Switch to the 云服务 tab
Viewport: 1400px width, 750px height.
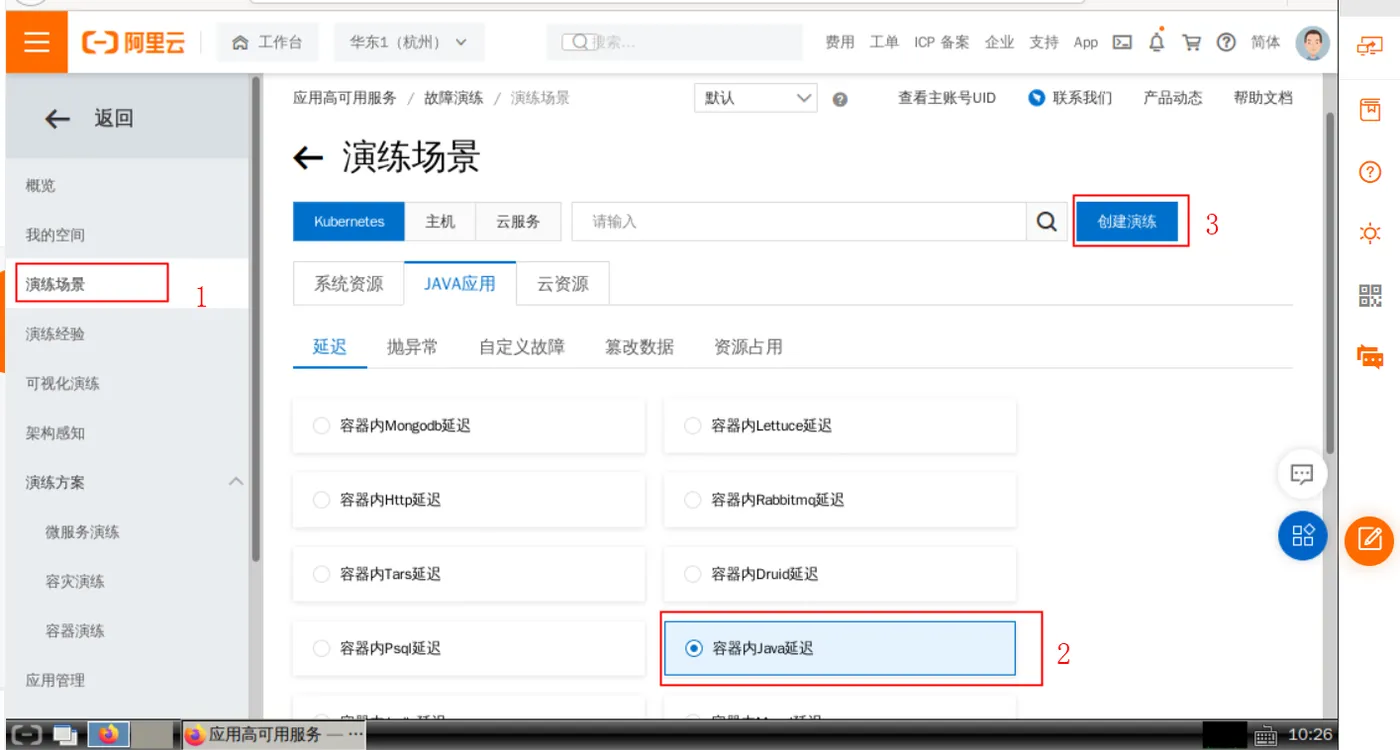point(518,222)
